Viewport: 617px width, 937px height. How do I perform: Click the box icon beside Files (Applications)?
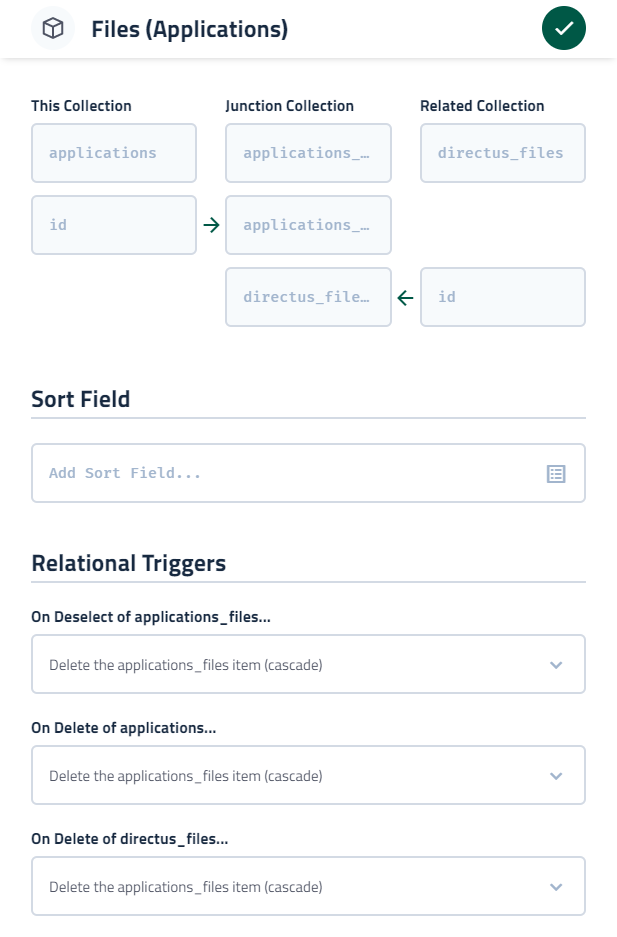tap(53, 28)
